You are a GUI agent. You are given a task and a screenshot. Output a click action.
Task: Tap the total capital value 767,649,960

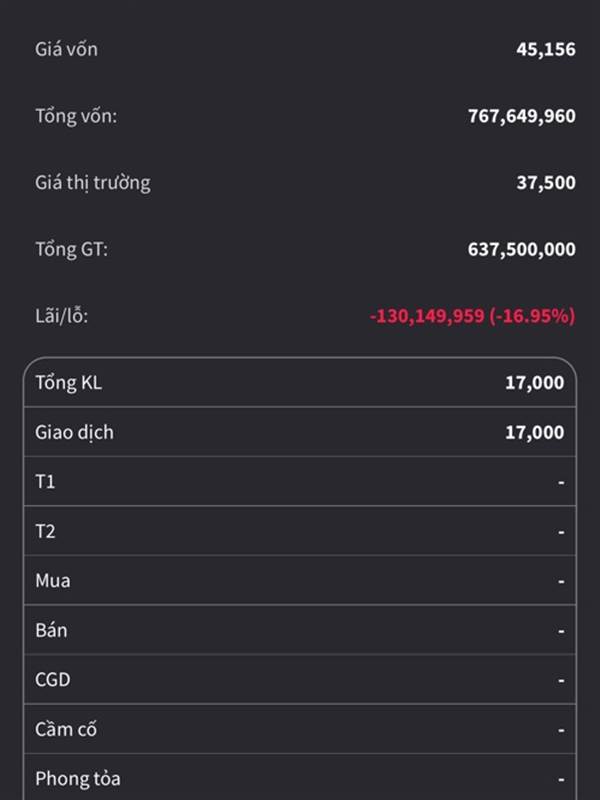click(x=522, y=116)
